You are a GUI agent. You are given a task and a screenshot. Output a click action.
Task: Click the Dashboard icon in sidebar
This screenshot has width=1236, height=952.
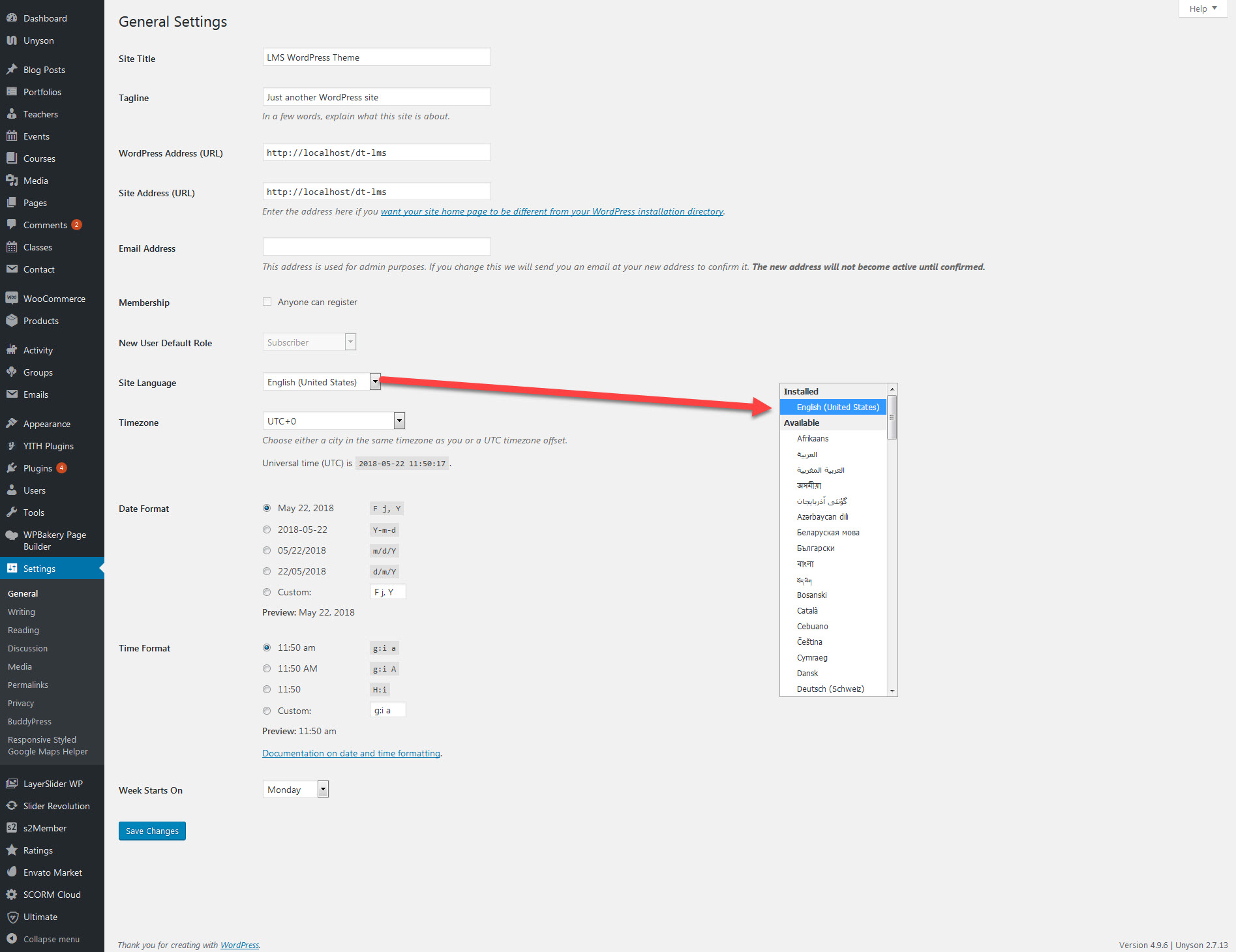[x=12, y=18]
